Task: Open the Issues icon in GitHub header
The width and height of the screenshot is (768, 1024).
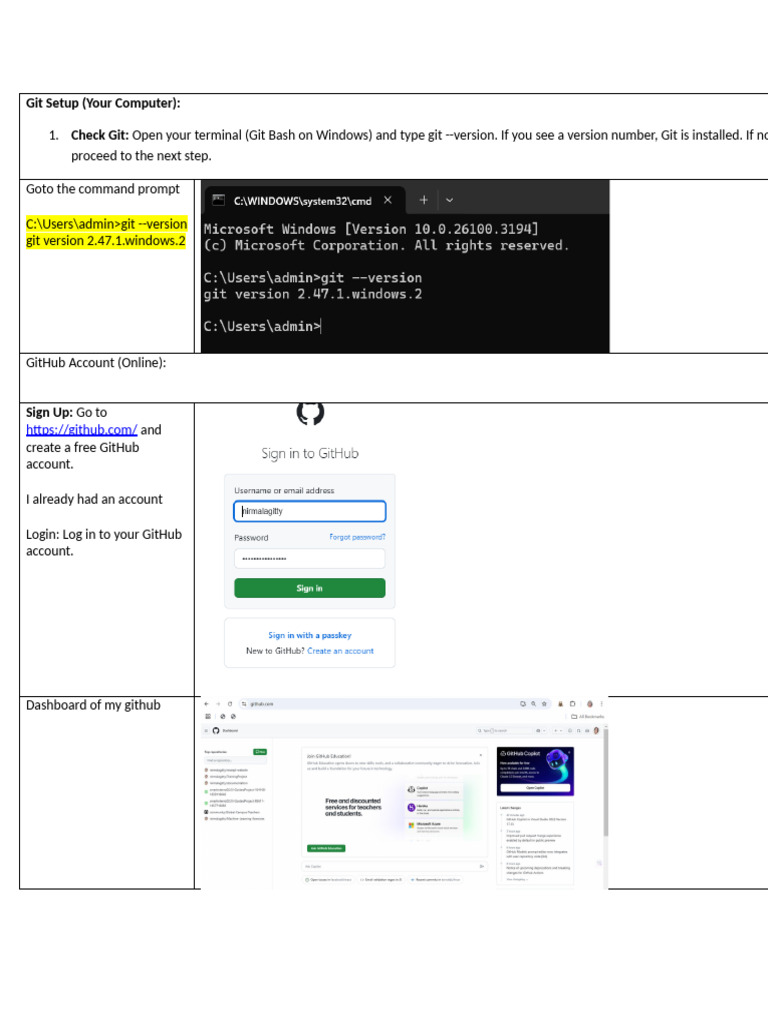Action: pyautogui.click(x=570, y=730)
